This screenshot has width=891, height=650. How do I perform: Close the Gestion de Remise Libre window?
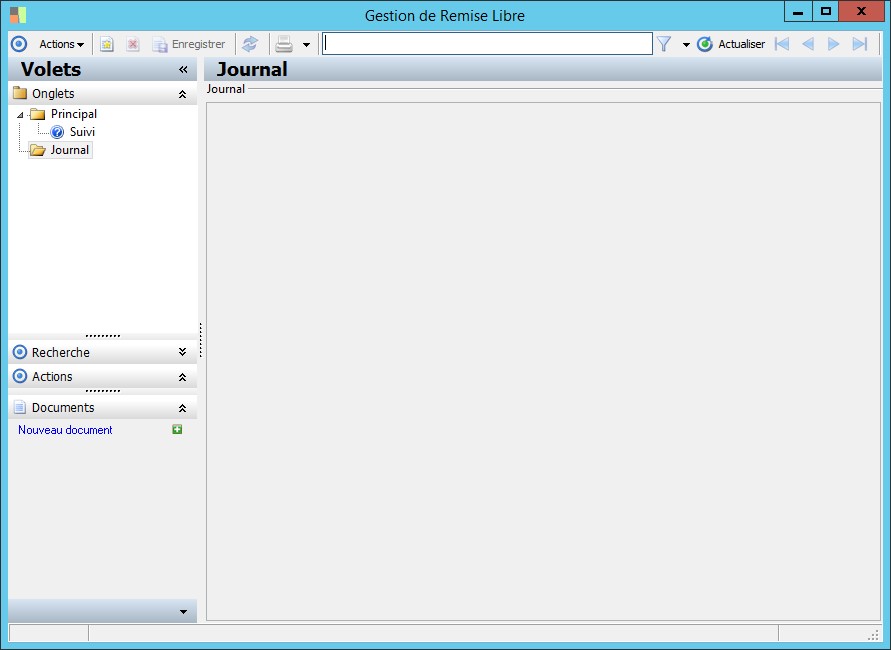tap(861, 12)
